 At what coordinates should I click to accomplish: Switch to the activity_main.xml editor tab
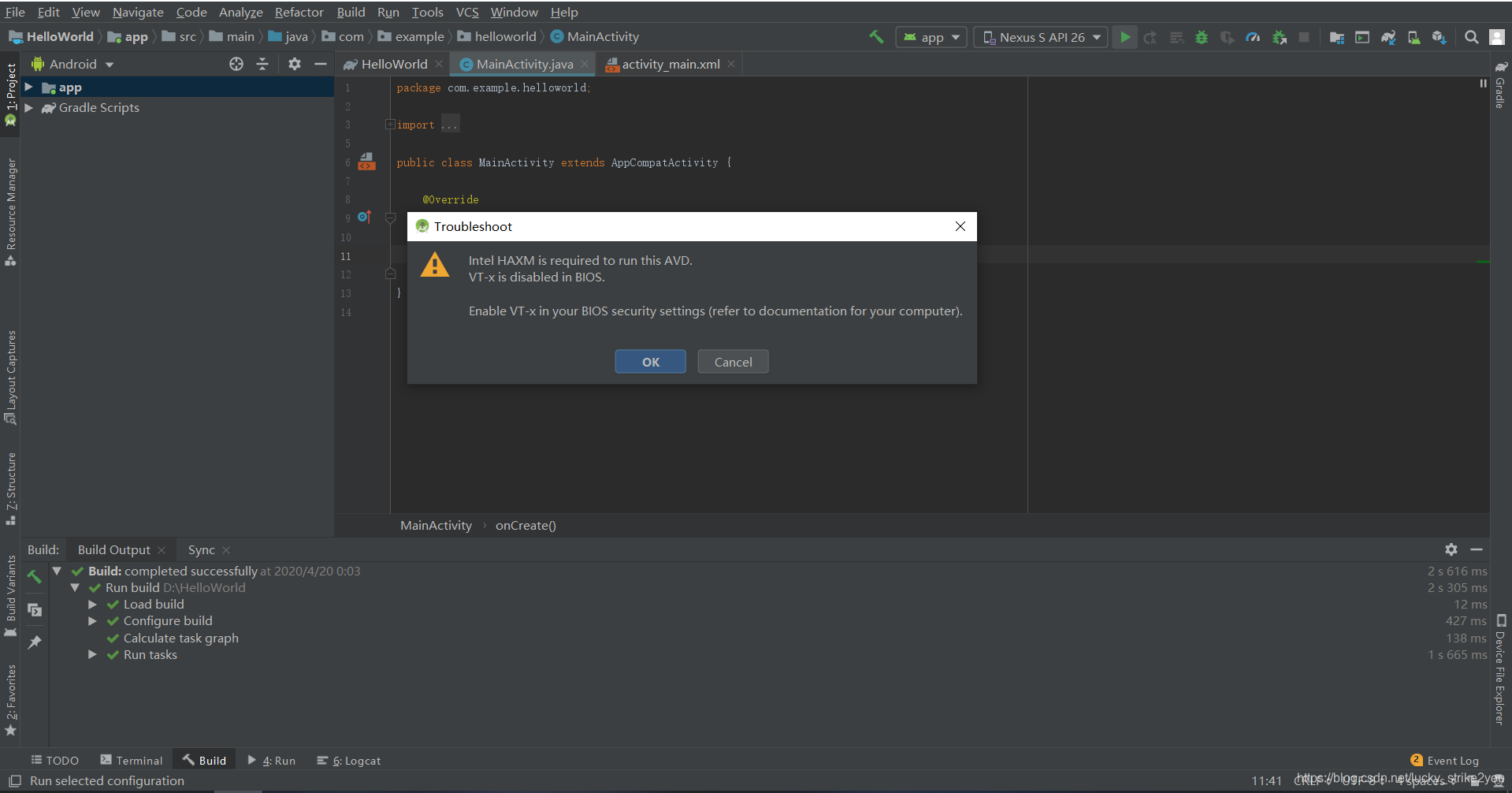tap(671, 64)
